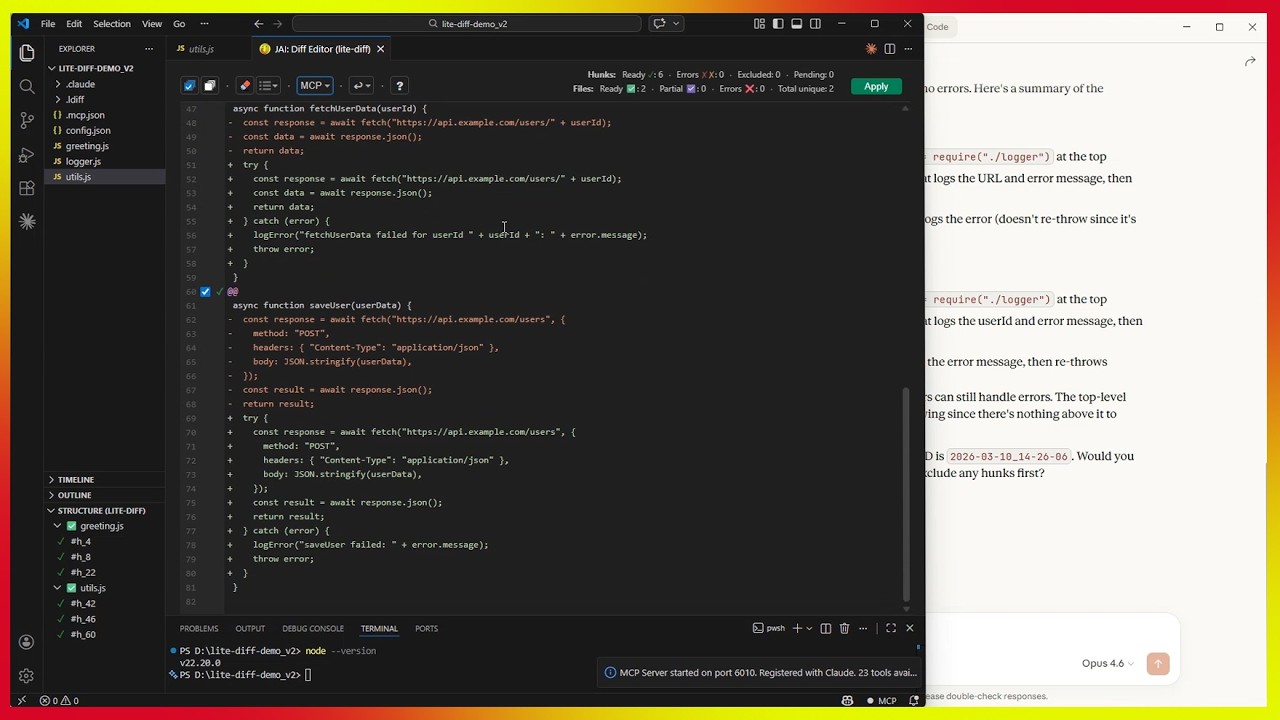Image resolution: width=1280 pixels, height=720 pixels.
Task: Open the Explorer view in activity bar
Action: [x=27, y=53]
